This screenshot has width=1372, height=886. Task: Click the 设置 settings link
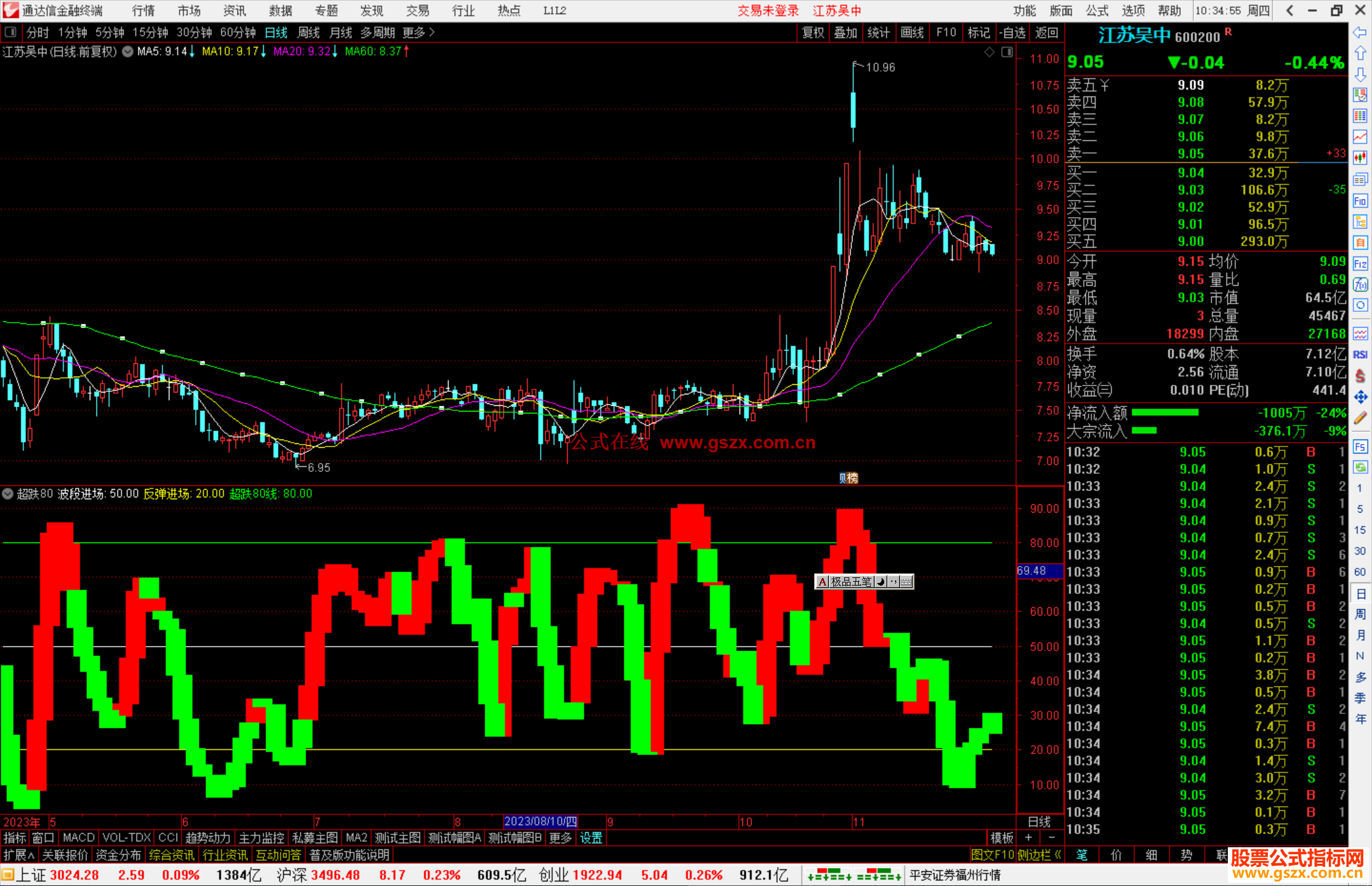(591, 838)
